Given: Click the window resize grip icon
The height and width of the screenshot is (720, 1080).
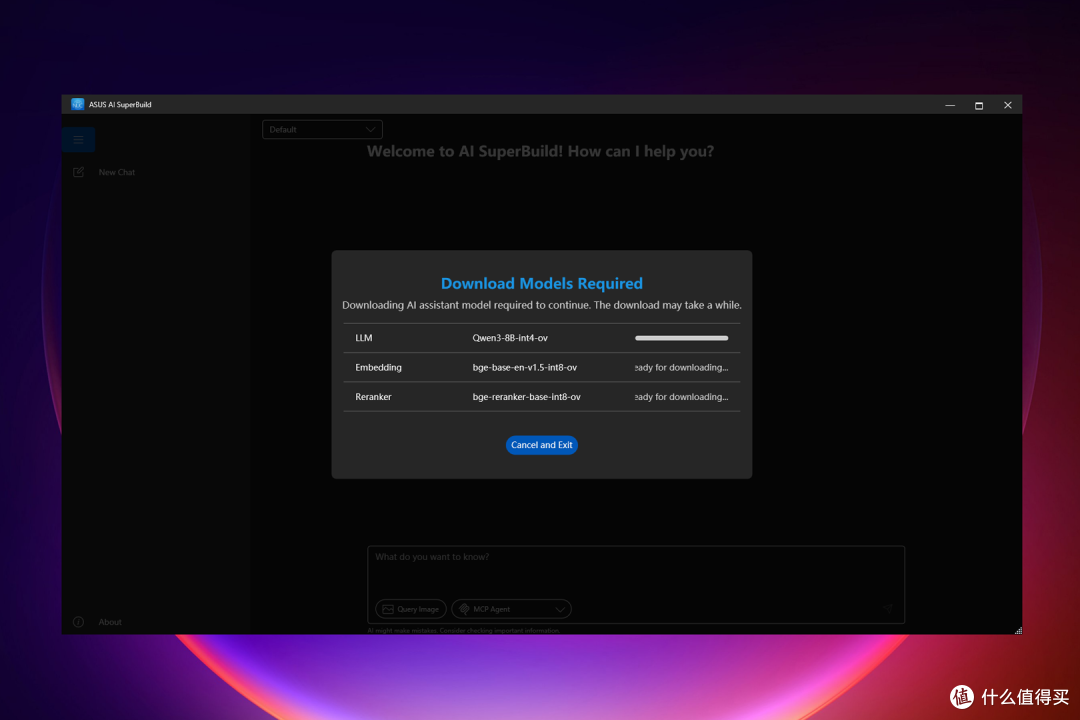Looking at the screenshot, I should point(1018,630).
